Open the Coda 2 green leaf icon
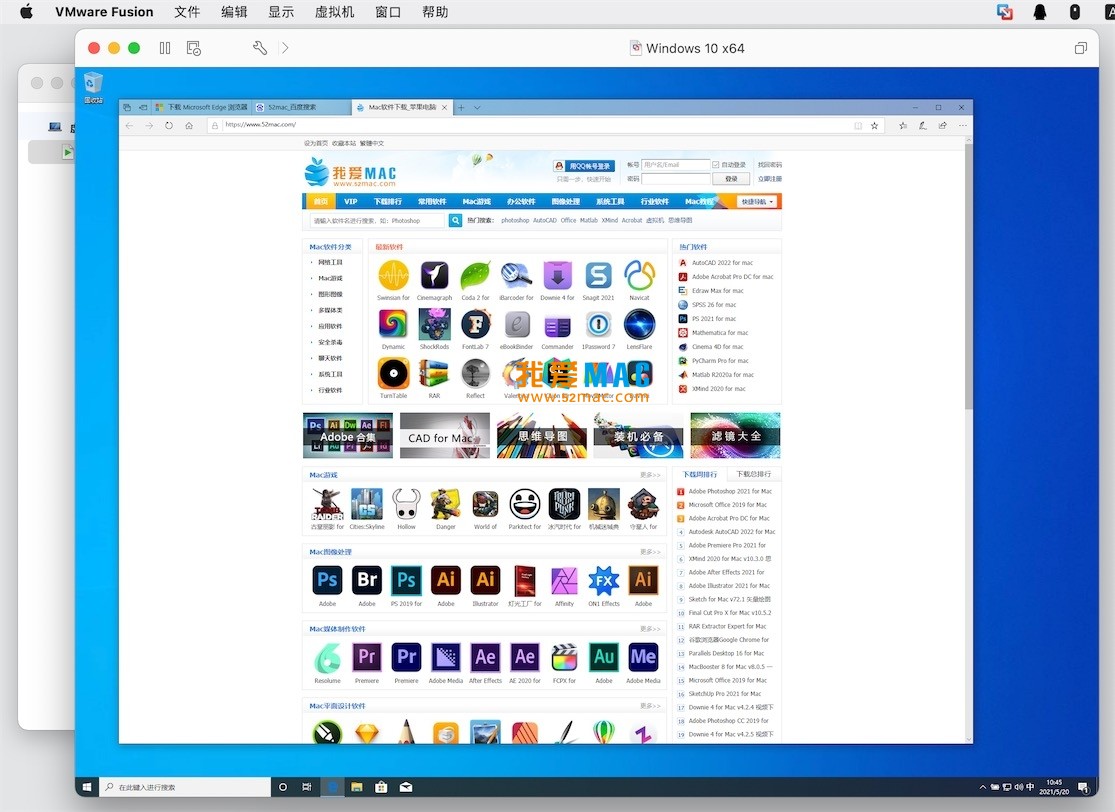 point(476,275)
